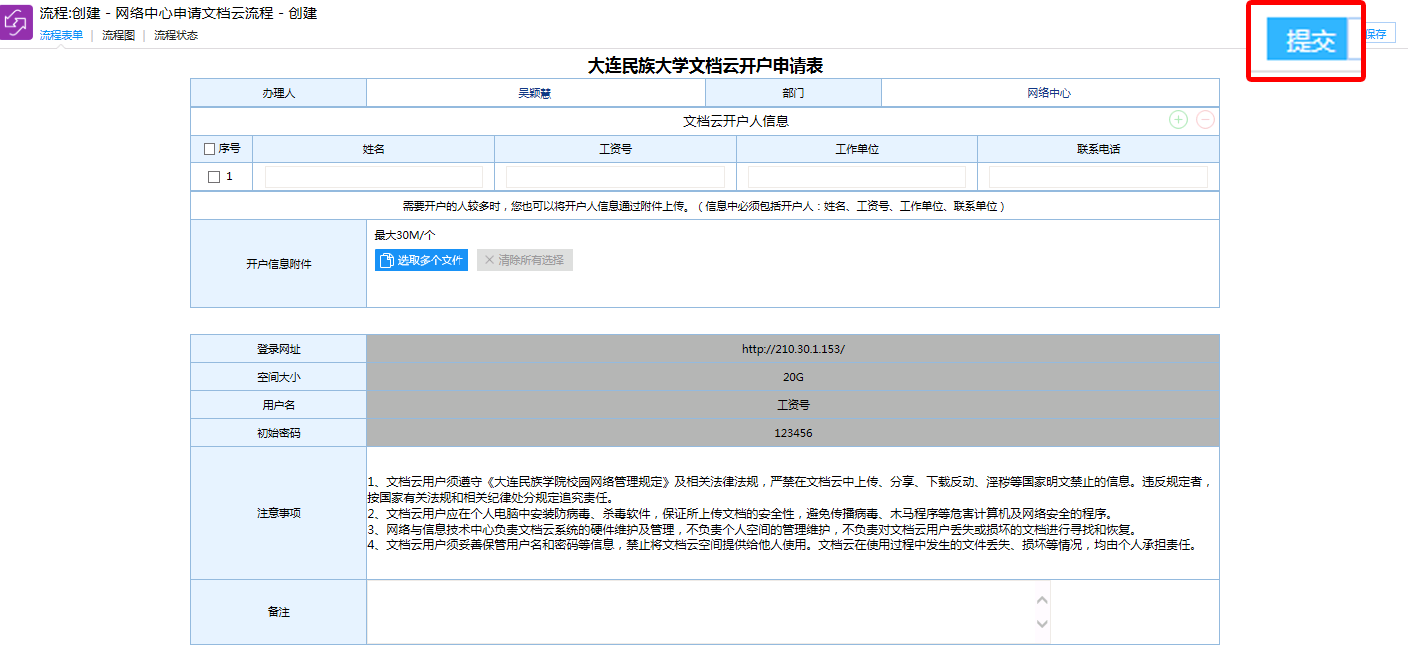This screenshot has width=1408, height=671.
Task: Click the 工作单位 column header
Action: 857,149
